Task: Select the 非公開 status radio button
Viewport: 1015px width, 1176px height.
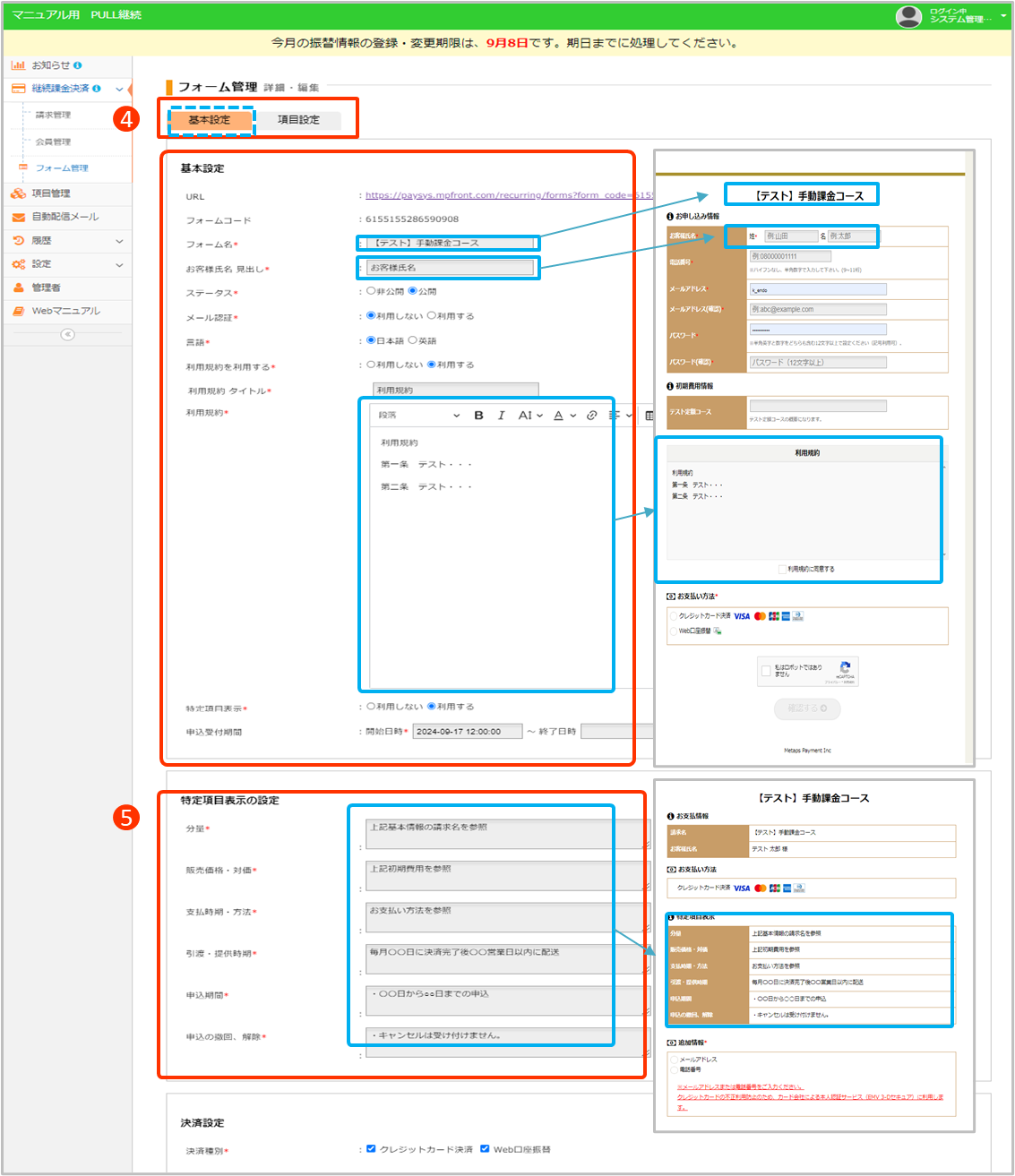Action: coord(371,291)
